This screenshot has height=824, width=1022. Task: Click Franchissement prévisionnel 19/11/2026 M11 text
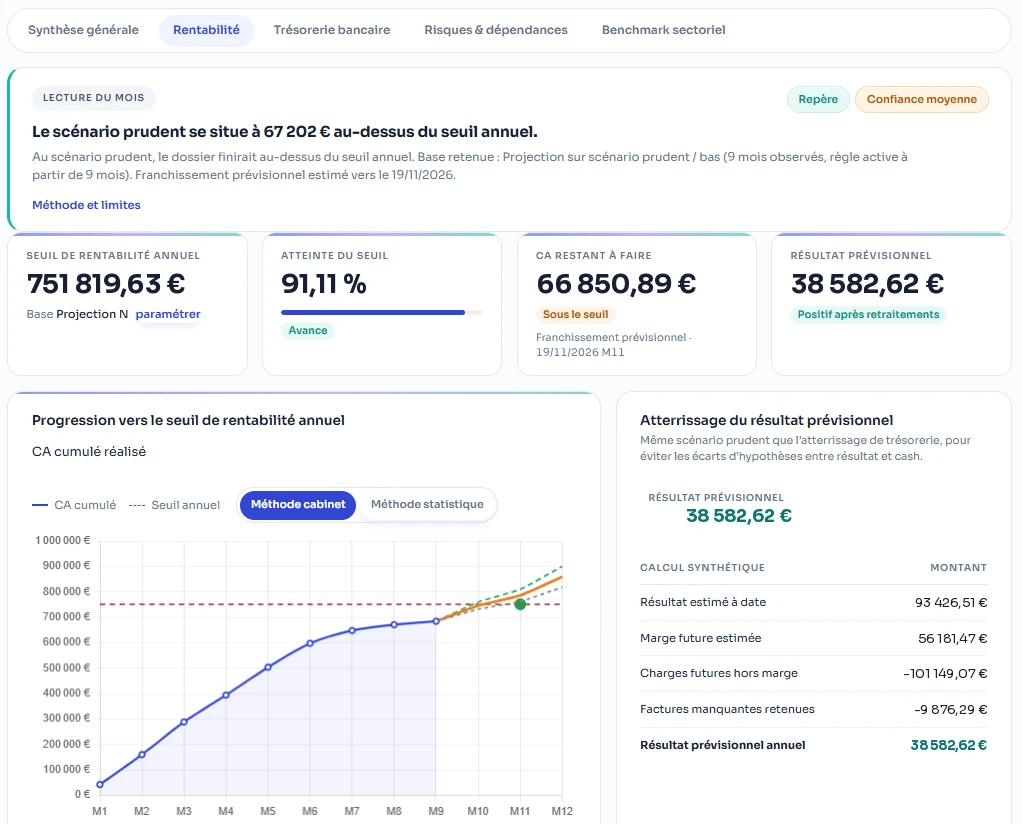613,345
